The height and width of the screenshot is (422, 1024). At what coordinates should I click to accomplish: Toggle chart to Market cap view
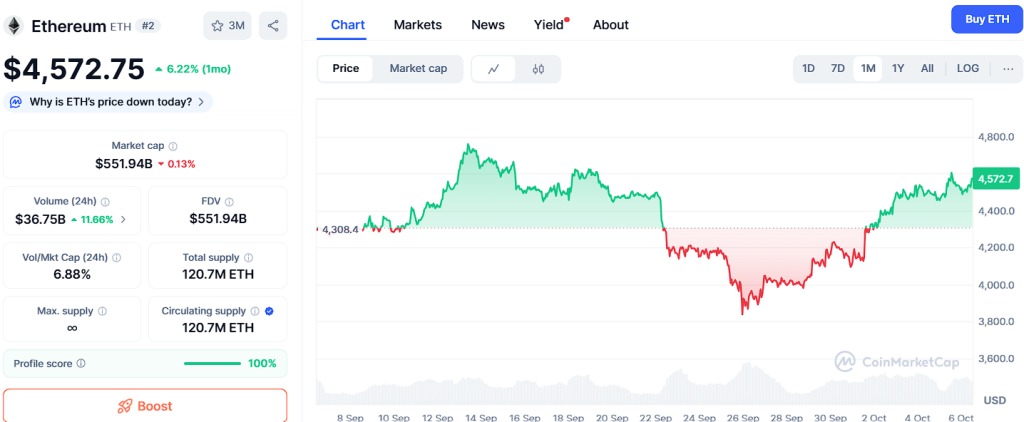point(418,69)
